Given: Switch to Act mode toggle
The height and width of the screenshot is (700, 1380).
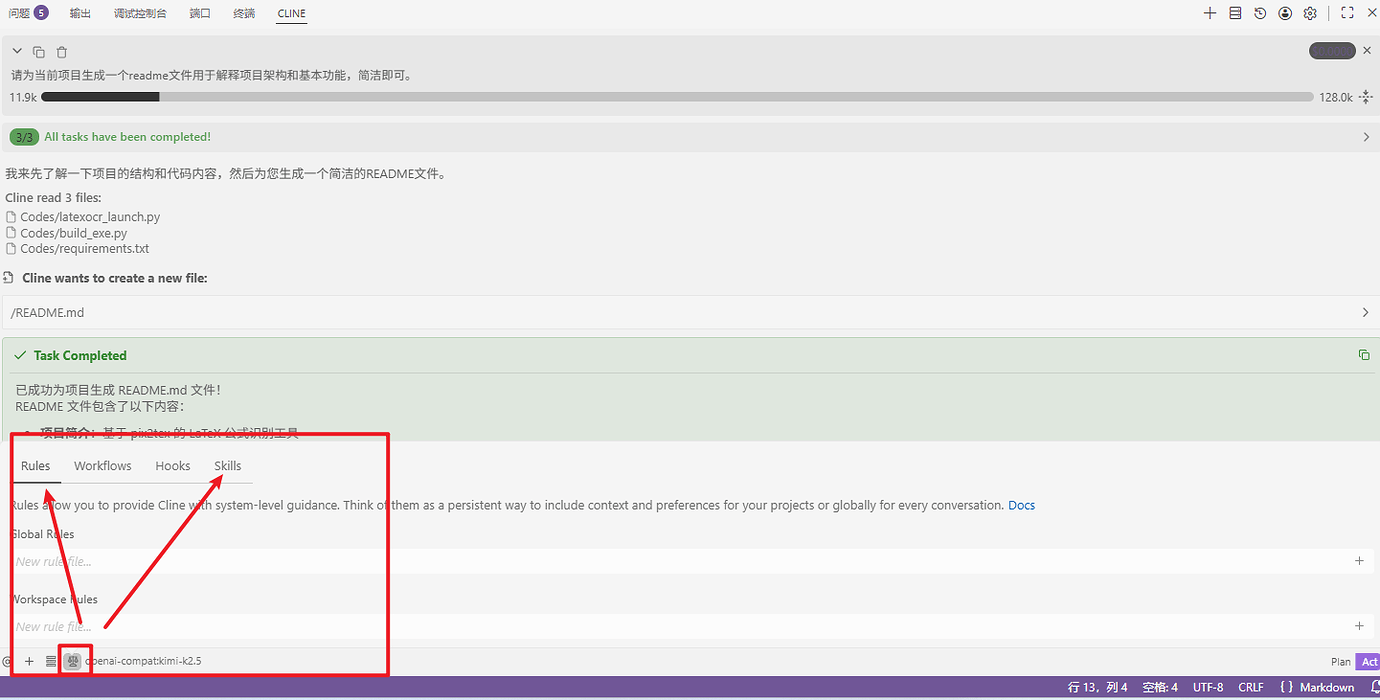Looking at the screenshot, I should 1369,662.
